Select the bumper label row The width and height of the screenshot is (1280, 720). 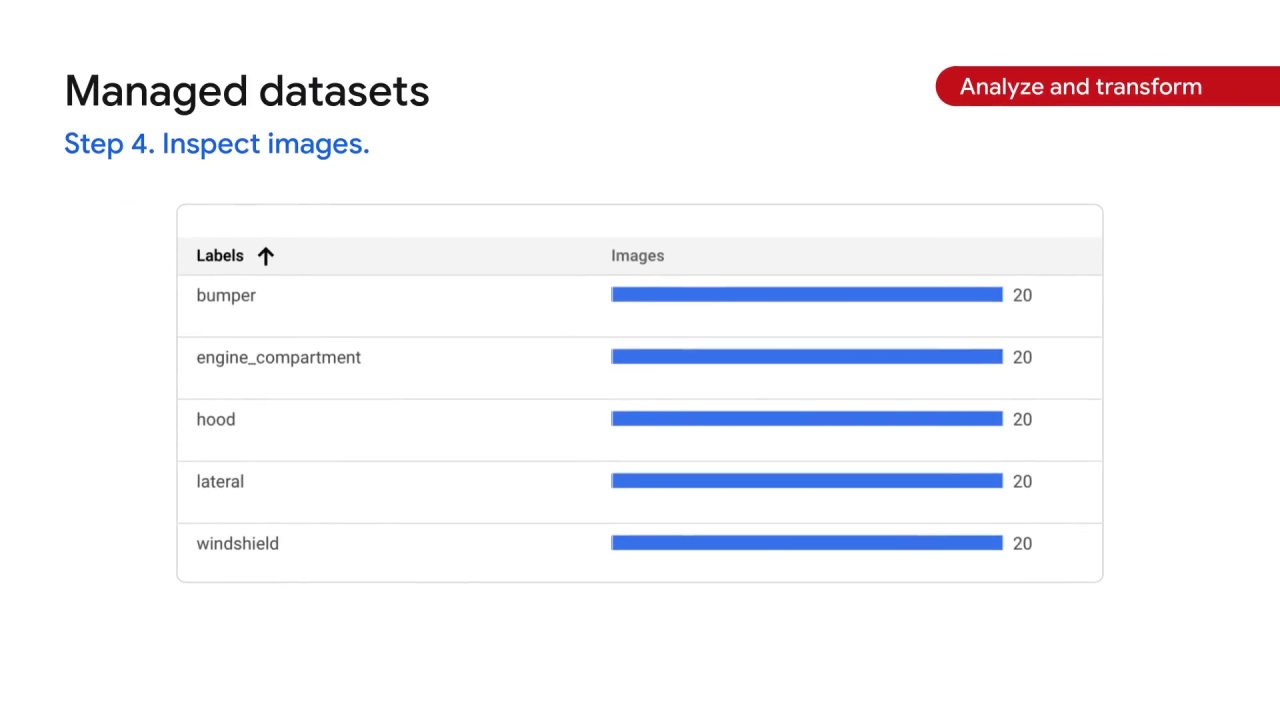coord(640,306)
